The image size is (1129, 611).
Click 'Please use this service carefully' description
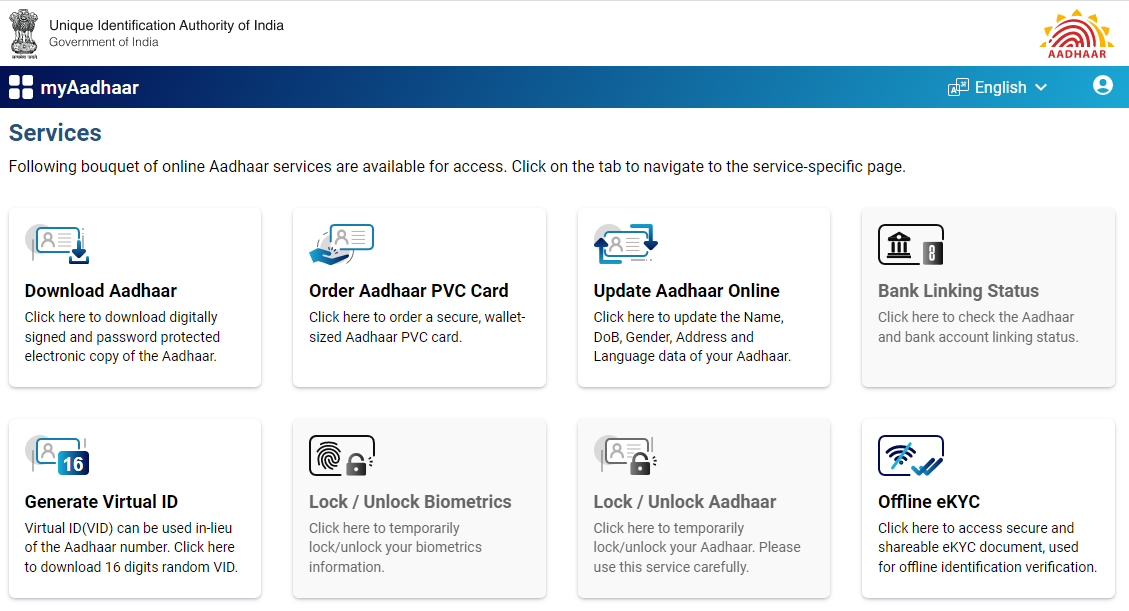tap(697, 548)
